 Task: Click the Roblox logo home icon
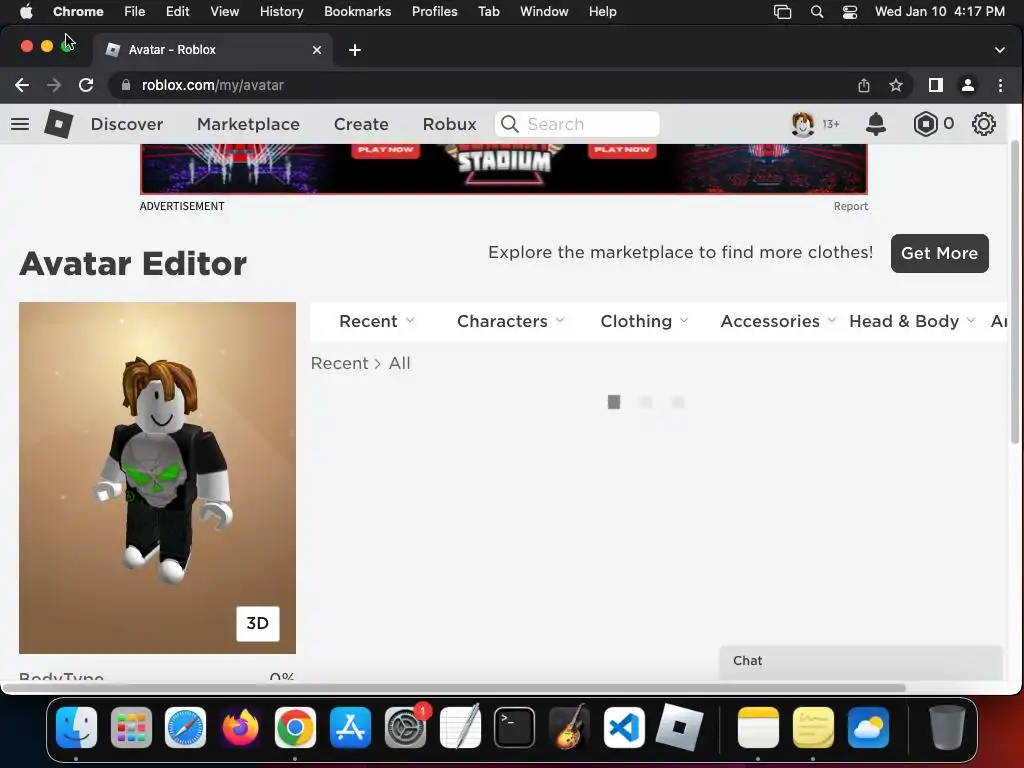click(x=58, y=124)
